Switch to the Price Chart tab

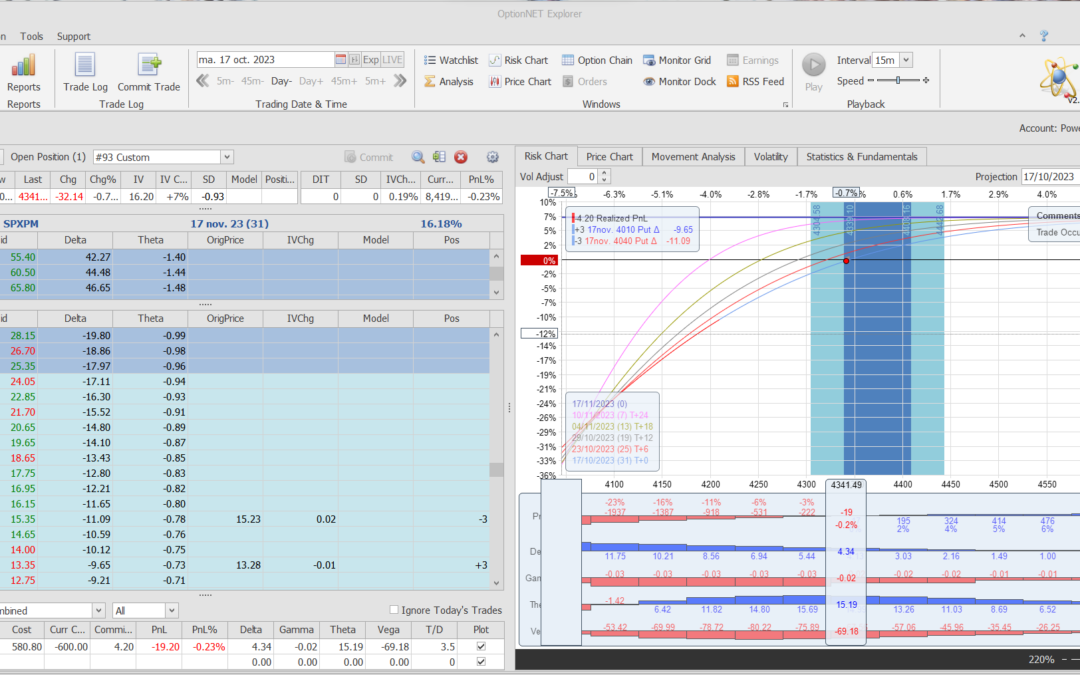pyautogui.click(x=609, y=156)
